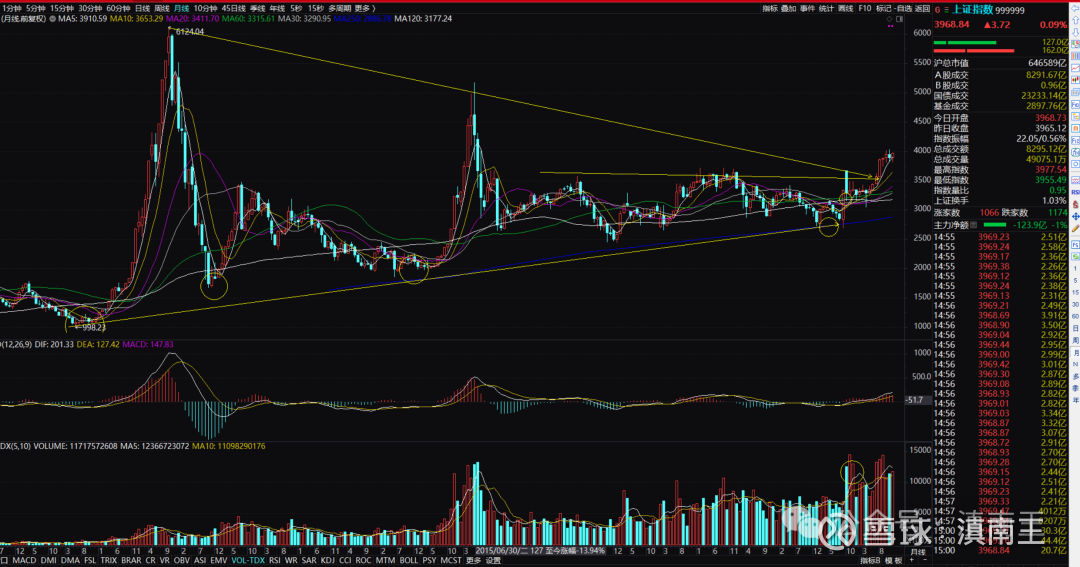The height and width of the screenshot is (567, 1080).
Task: Select the DMI indicator tab
Action: pyautogui.click(x=48, y=560)
